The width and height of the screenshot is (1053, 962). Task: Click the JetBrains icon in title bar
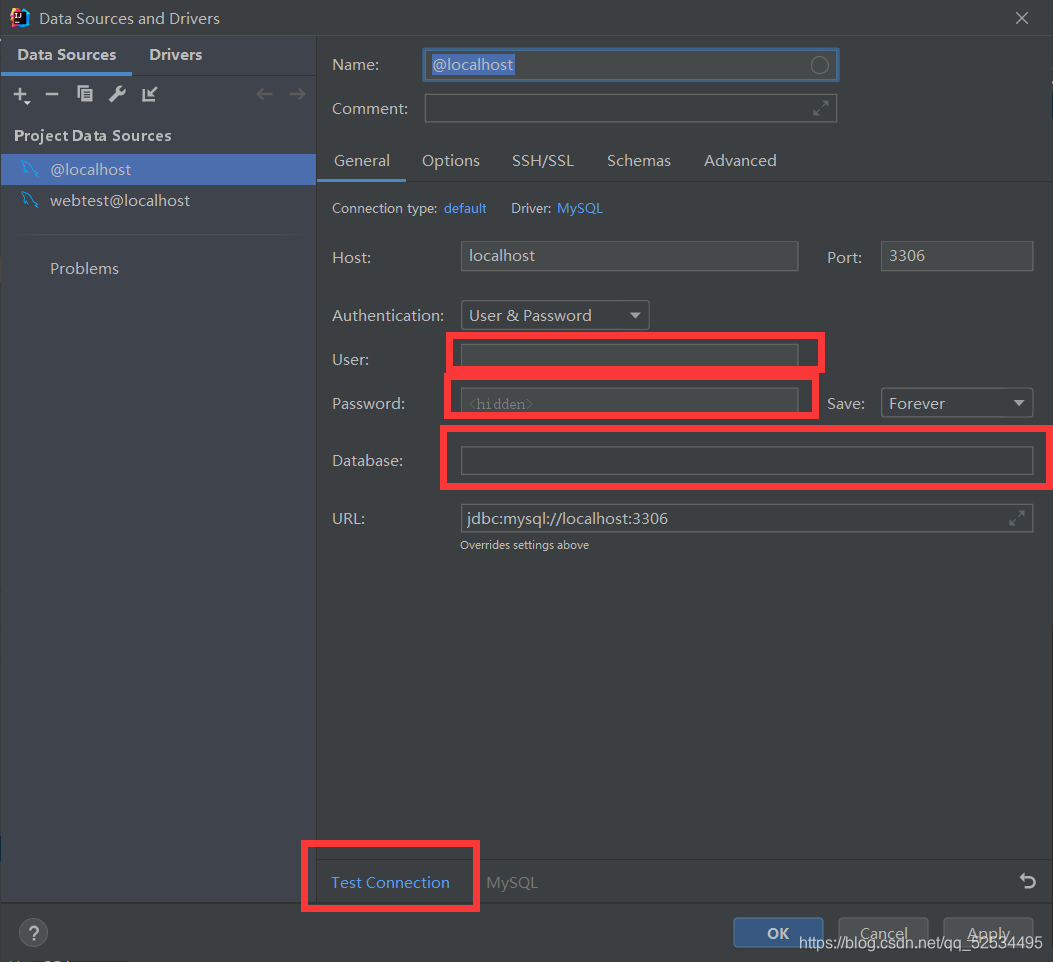19,17
